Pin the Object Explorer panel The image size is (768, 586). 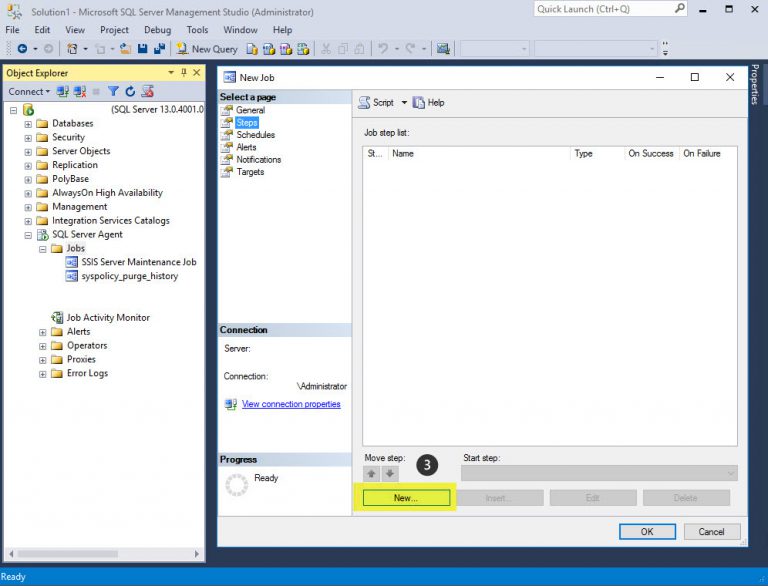(184, 73)
